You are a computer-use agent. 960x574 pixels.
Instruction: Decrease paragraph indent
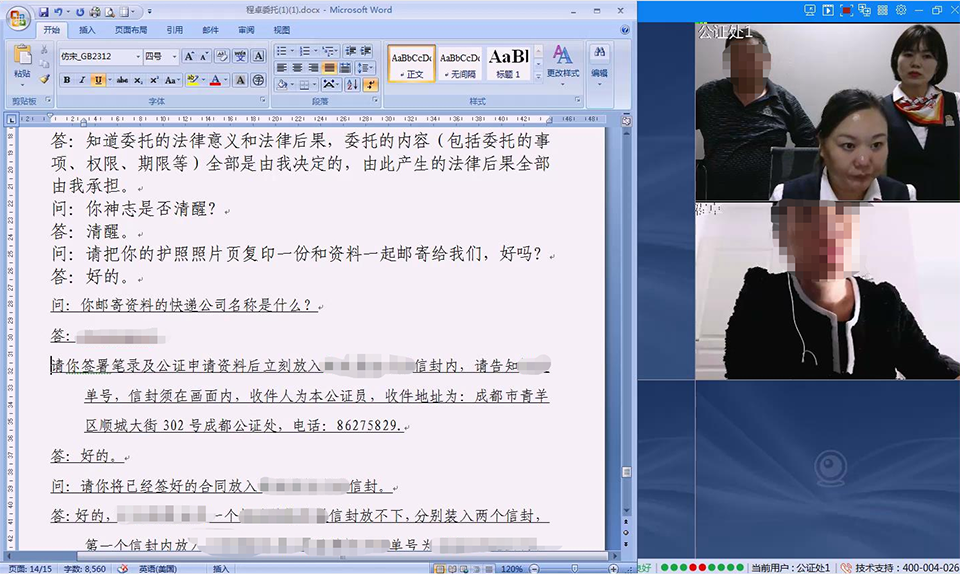[x=351, y=51]
